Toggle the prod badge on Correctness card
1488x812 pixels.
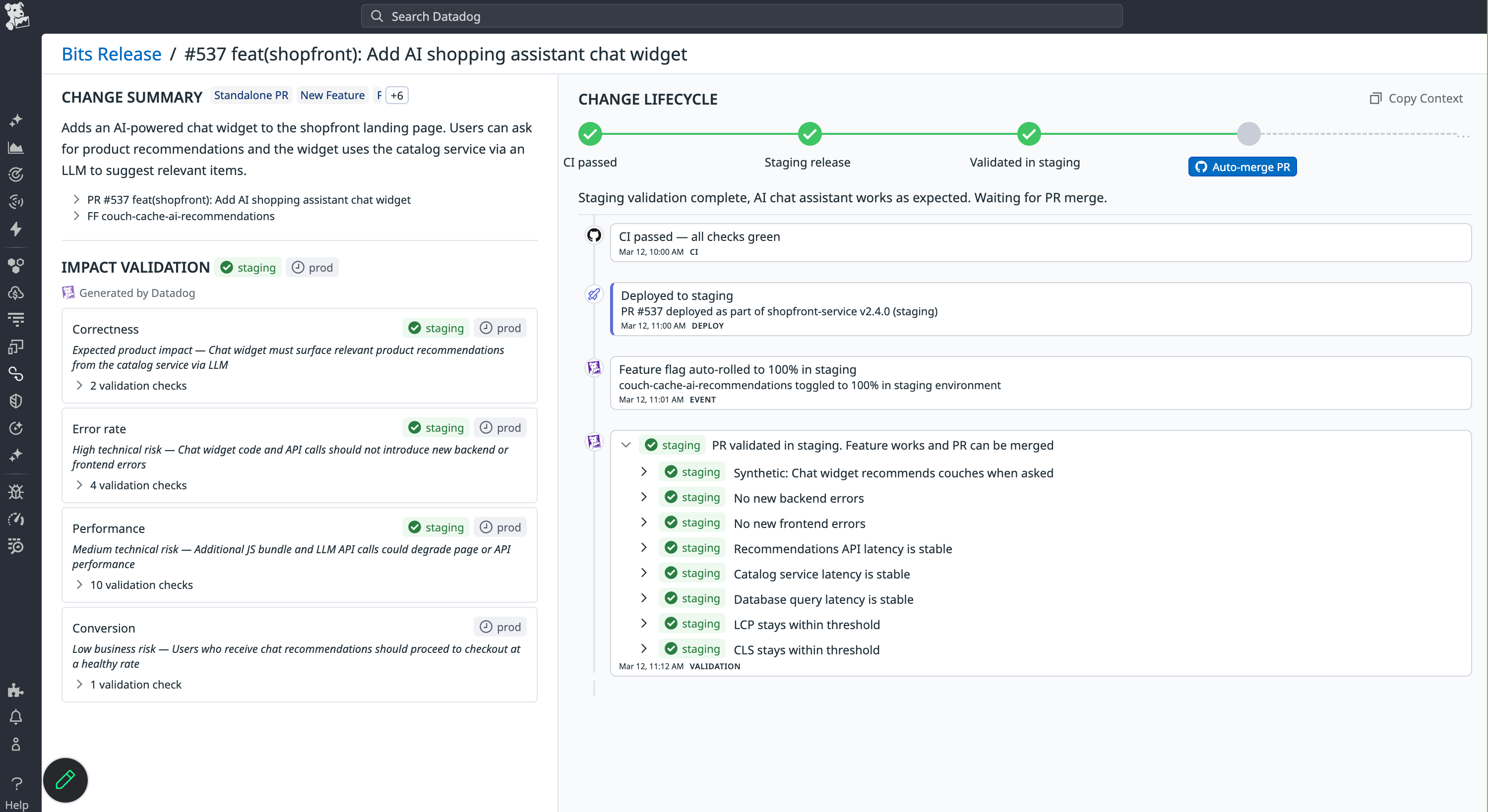pyautogui.click(x=500, y=328)
